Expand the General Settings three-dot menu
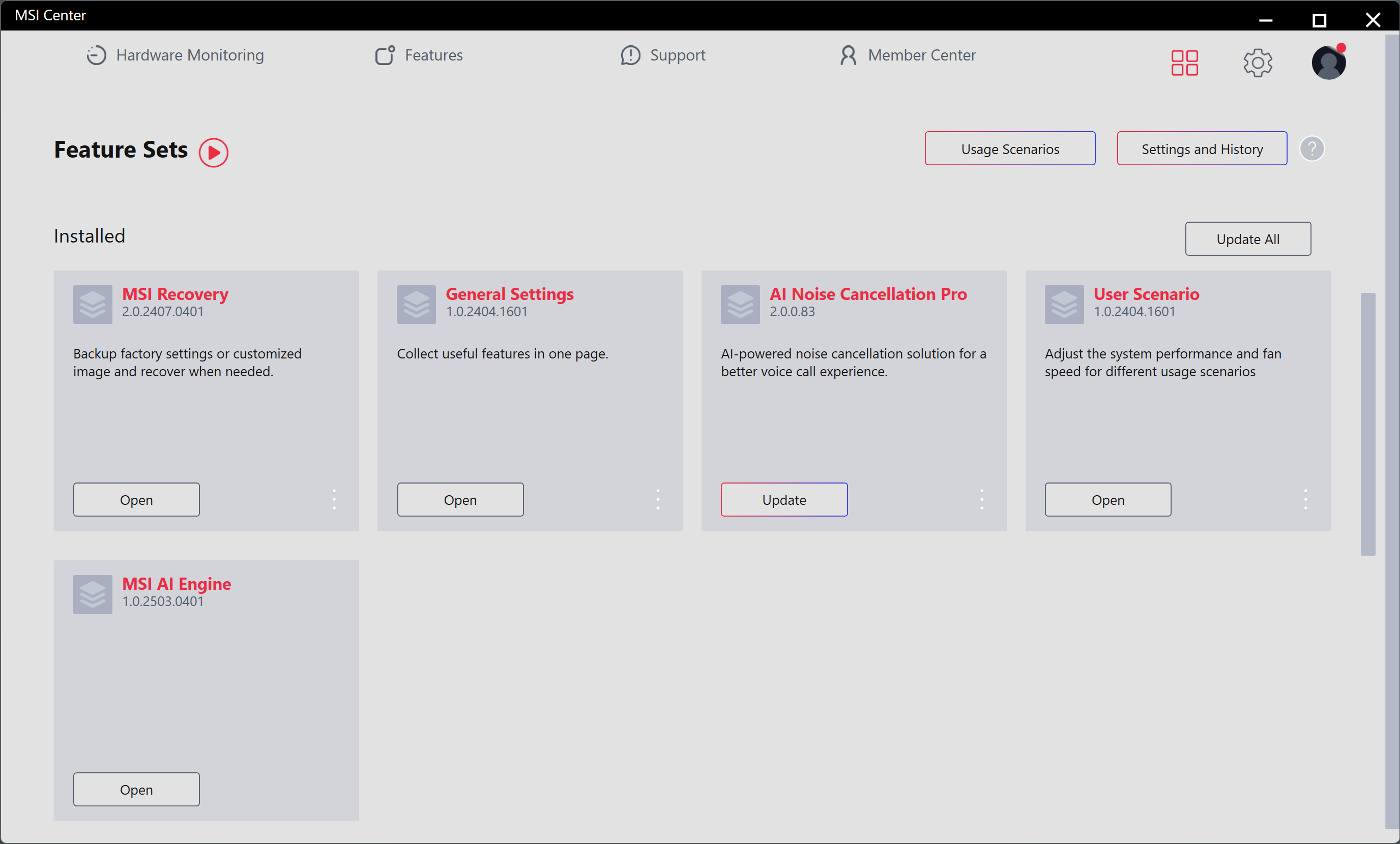 click(658, 499)
